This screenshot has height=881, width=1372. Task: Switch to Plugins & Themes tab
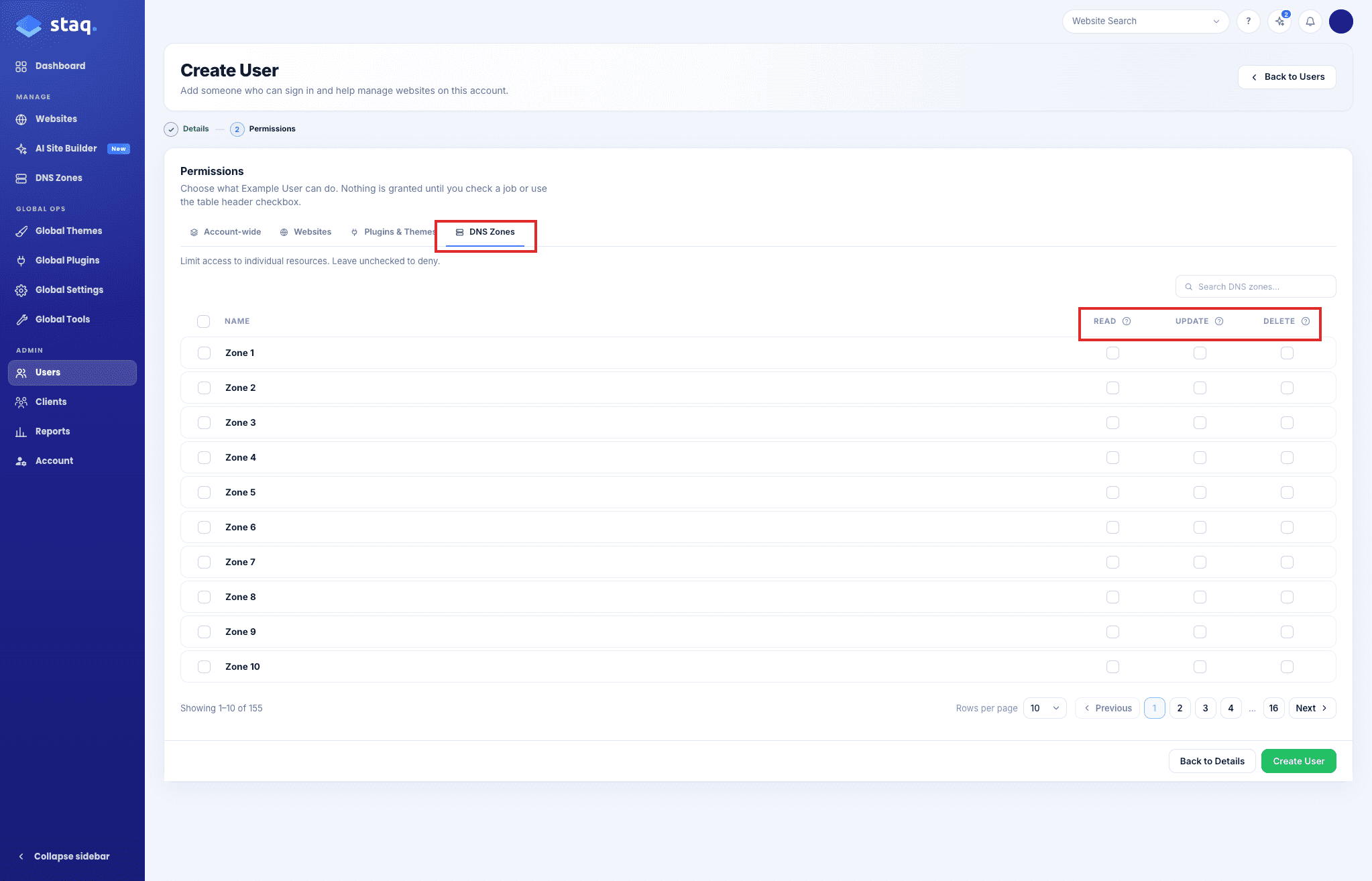coord(393,232)
